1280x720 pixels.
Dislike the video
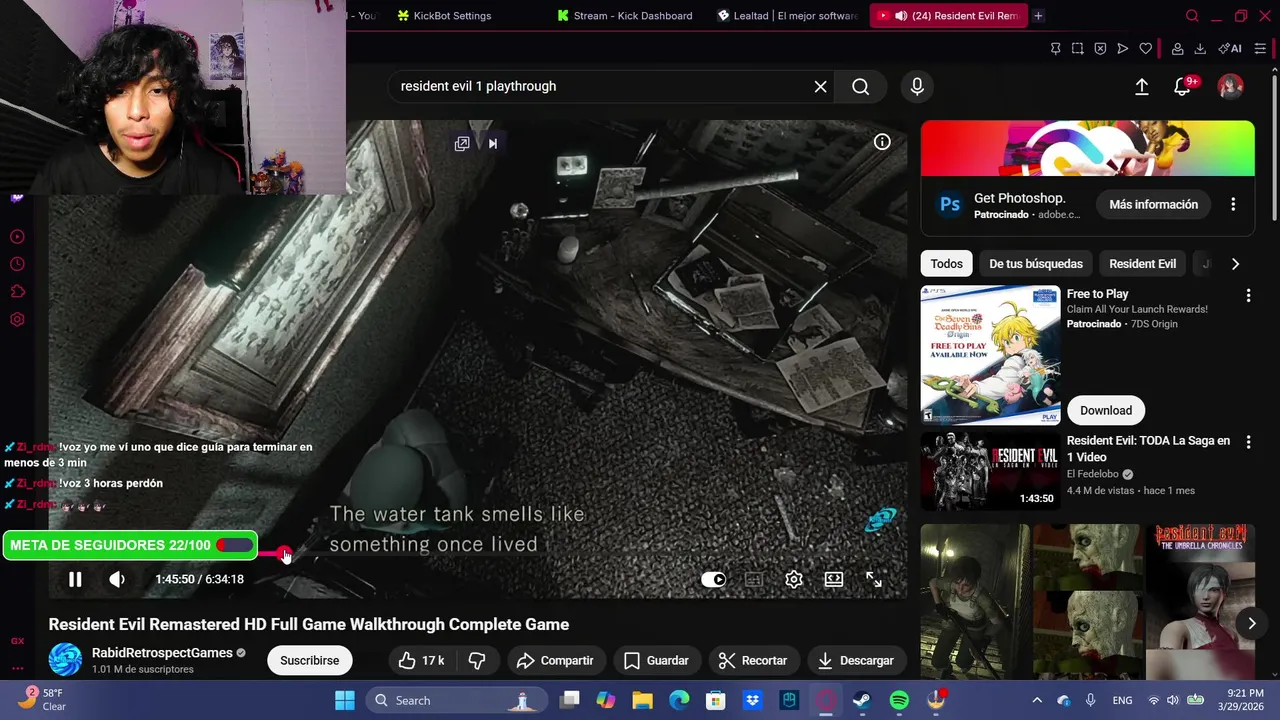tap(477, 660)
